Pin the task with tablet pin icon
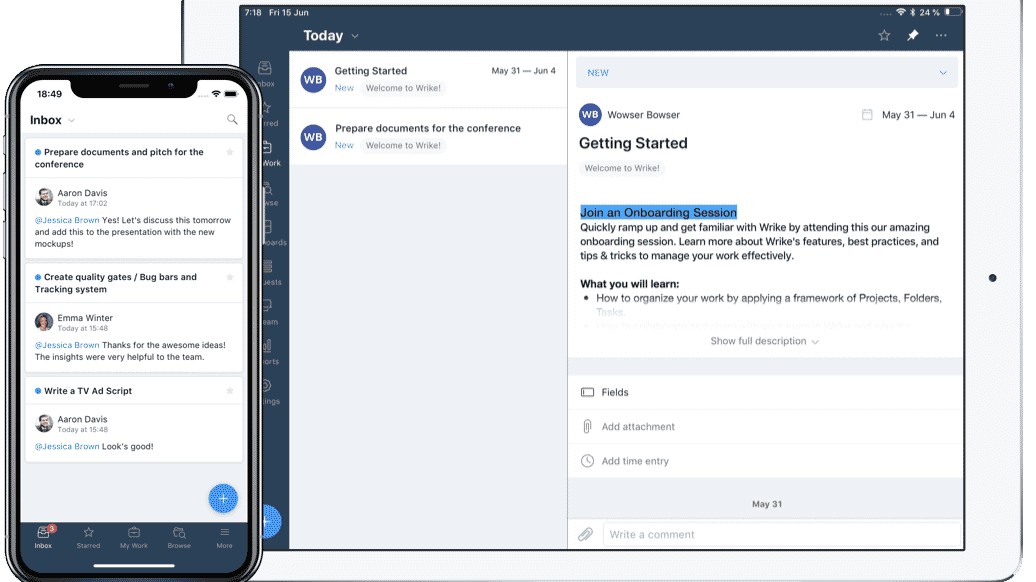The image size is (1036, 582). (912, 36)
